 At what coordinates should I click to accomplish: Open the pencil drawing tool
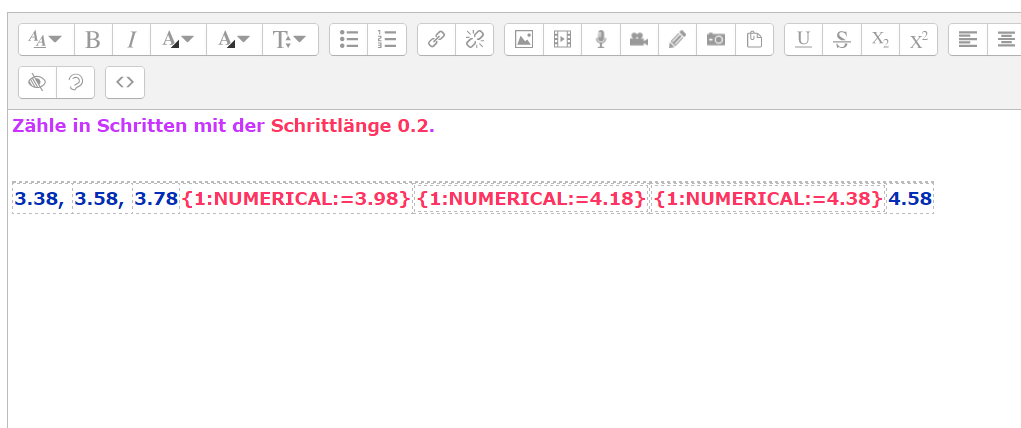click(677, 40)
